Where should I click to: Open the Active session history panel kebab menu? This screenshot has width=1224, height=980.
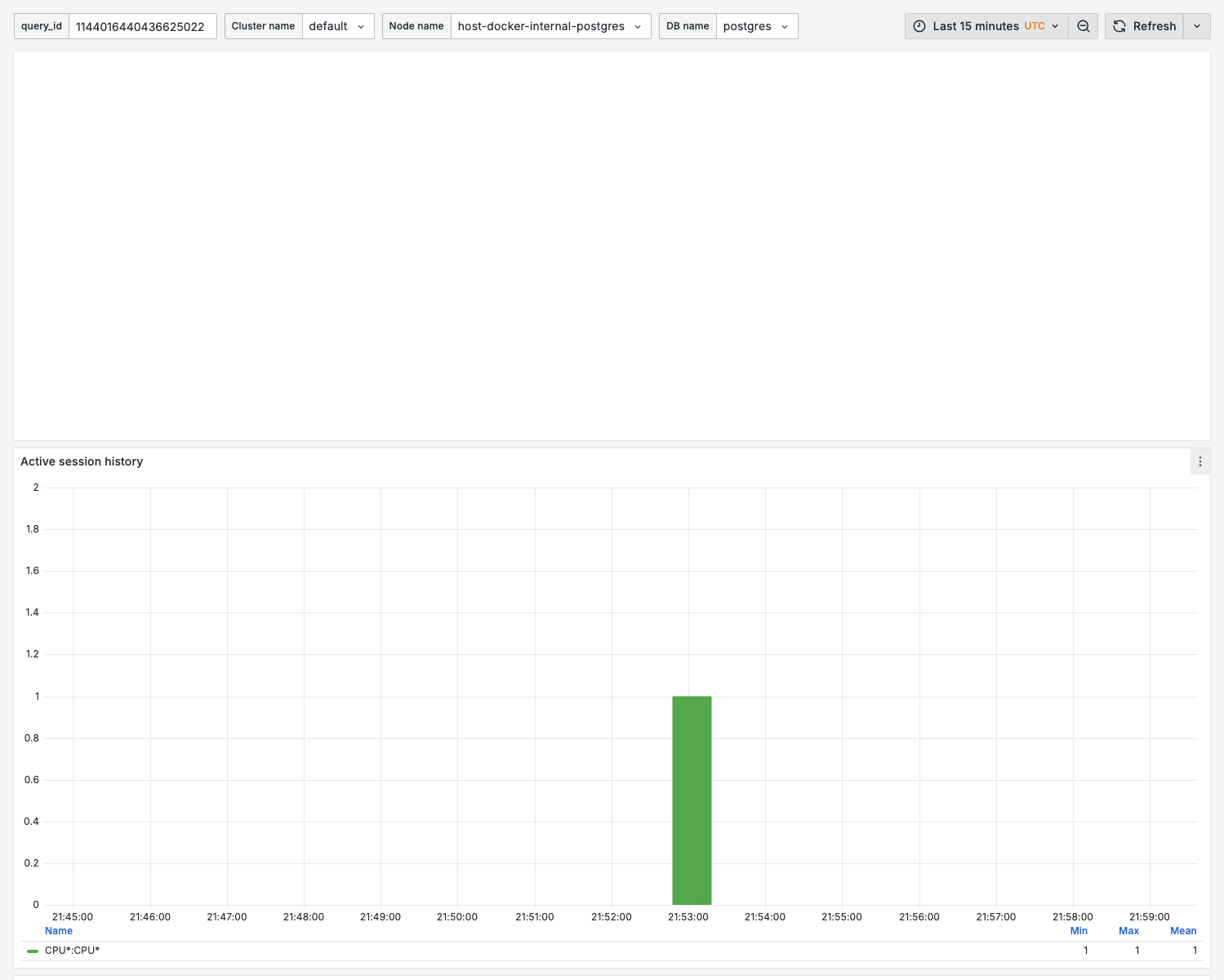pos(1200,461)
